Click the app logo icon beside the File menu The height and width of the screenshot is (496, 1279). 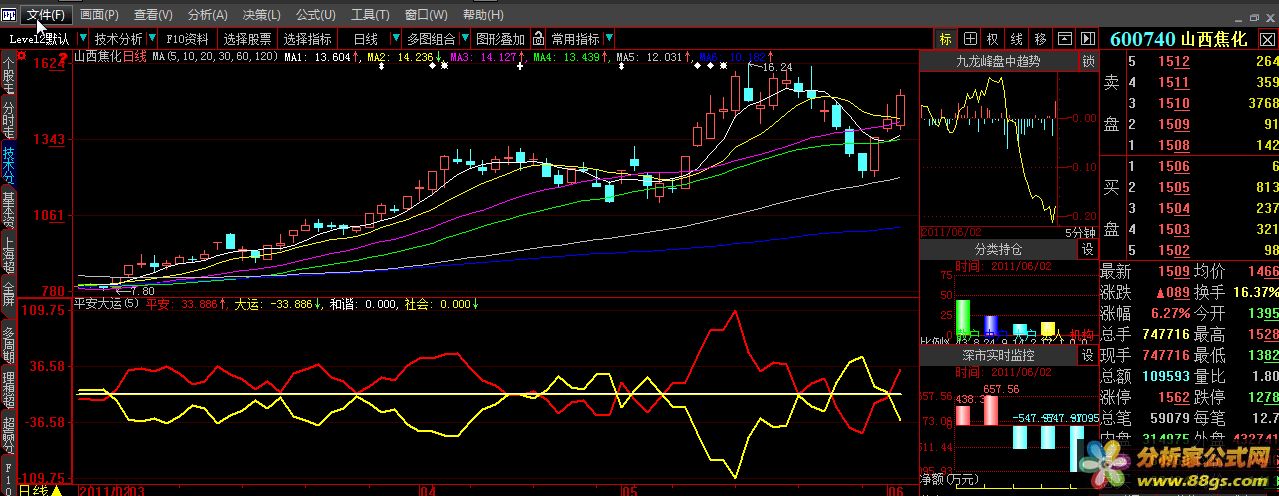click(10, 15)
